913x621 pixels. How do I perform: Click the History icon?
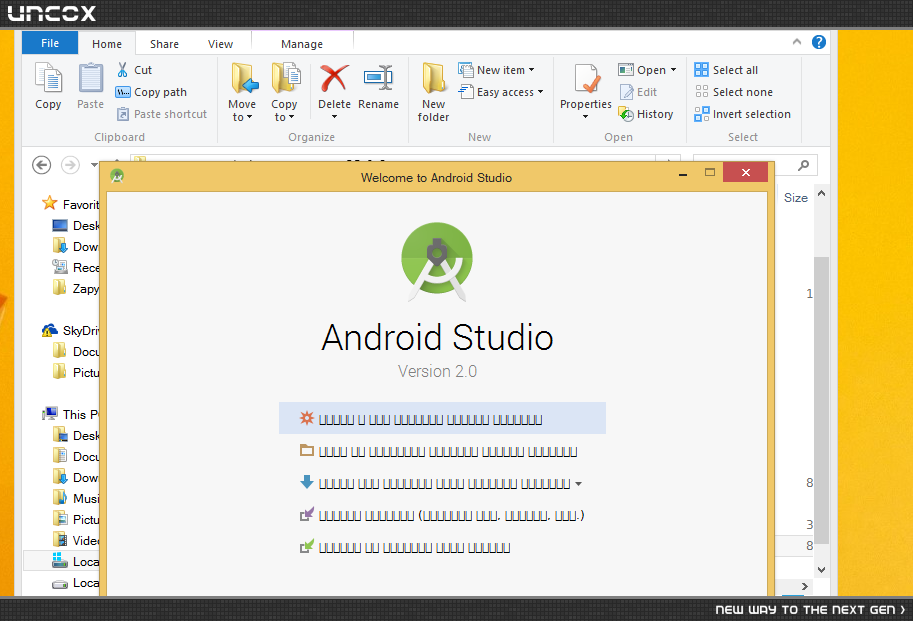point(626,114)
